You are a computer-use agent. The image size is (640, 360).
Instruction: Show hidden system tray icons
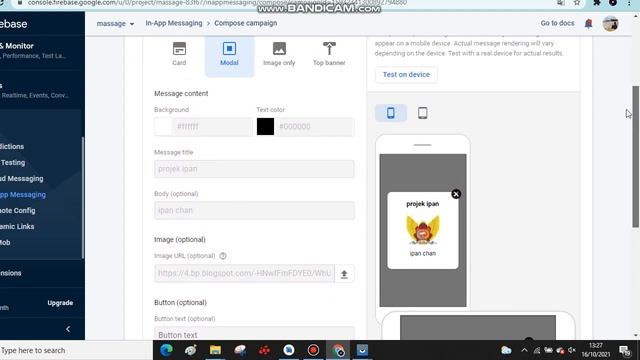pos(524,350)
